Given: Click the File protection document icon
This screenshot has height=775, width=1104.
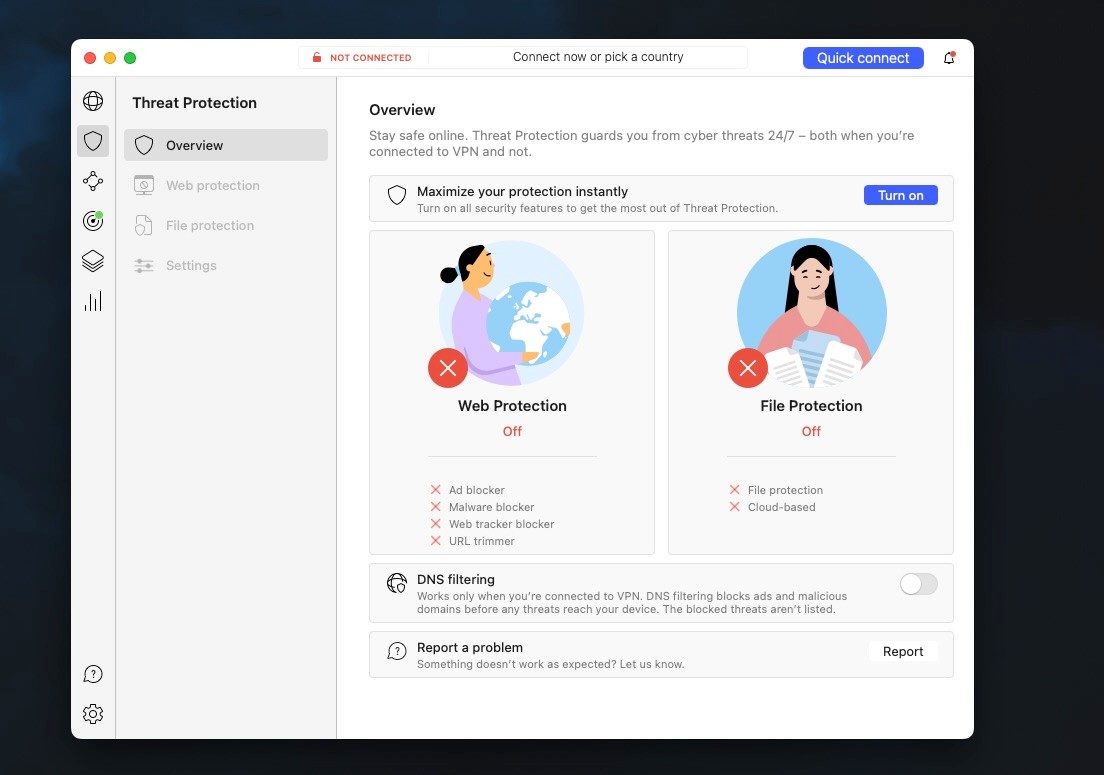Looking at the screenshot, I should tap(144, 225).
